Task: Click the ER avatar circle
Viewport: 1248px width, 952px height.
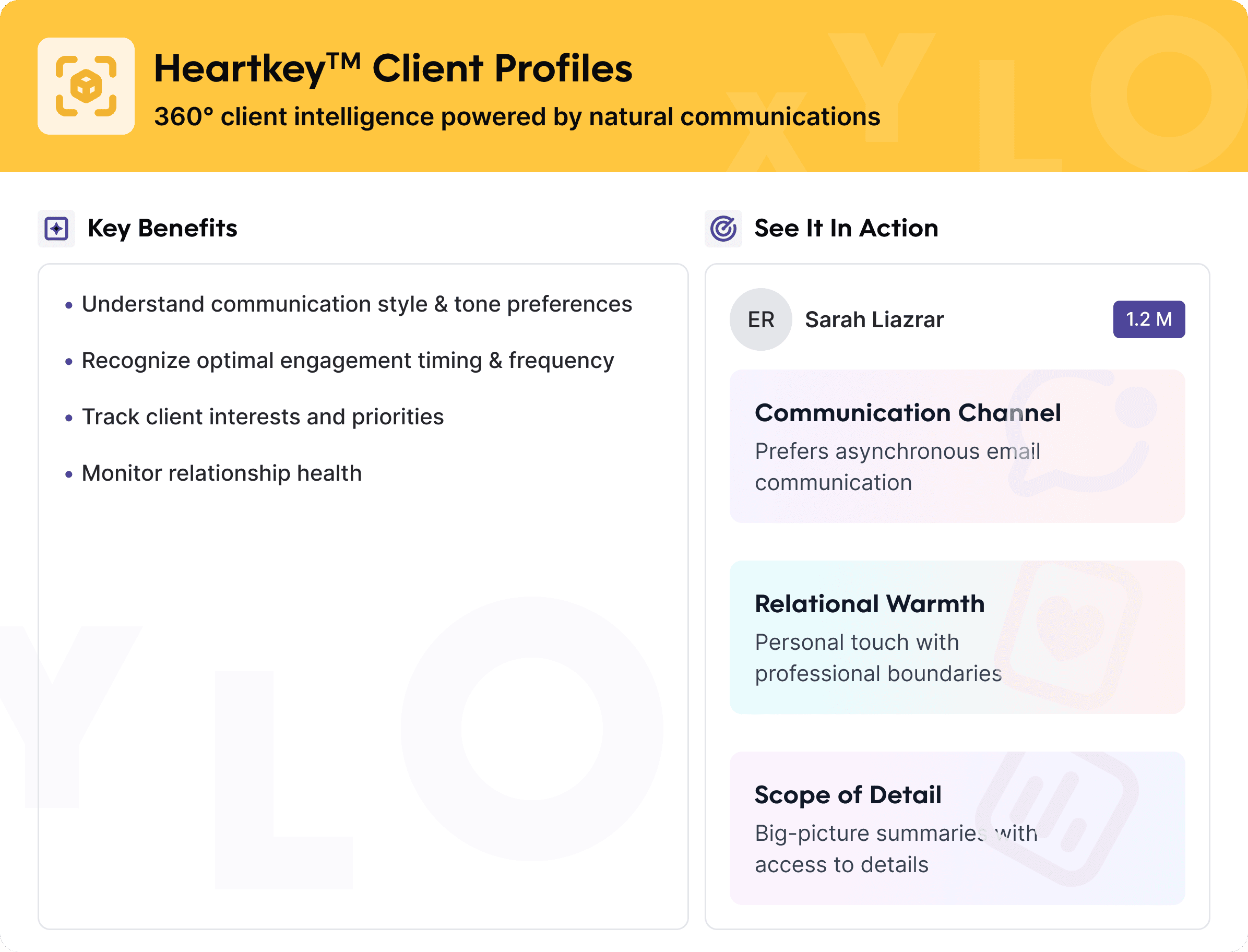Action: coord(760,319)
